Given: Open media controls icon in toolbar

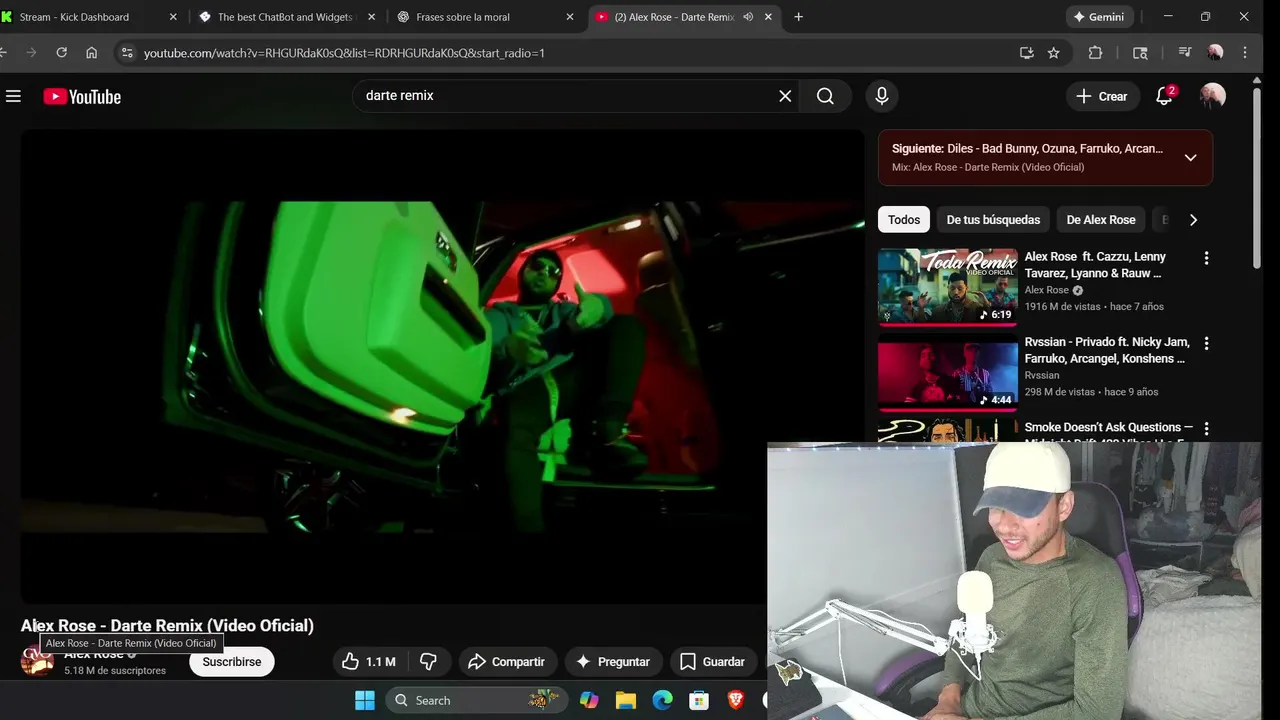Looking at the screenshot, I should click(x=1184, y=53).
